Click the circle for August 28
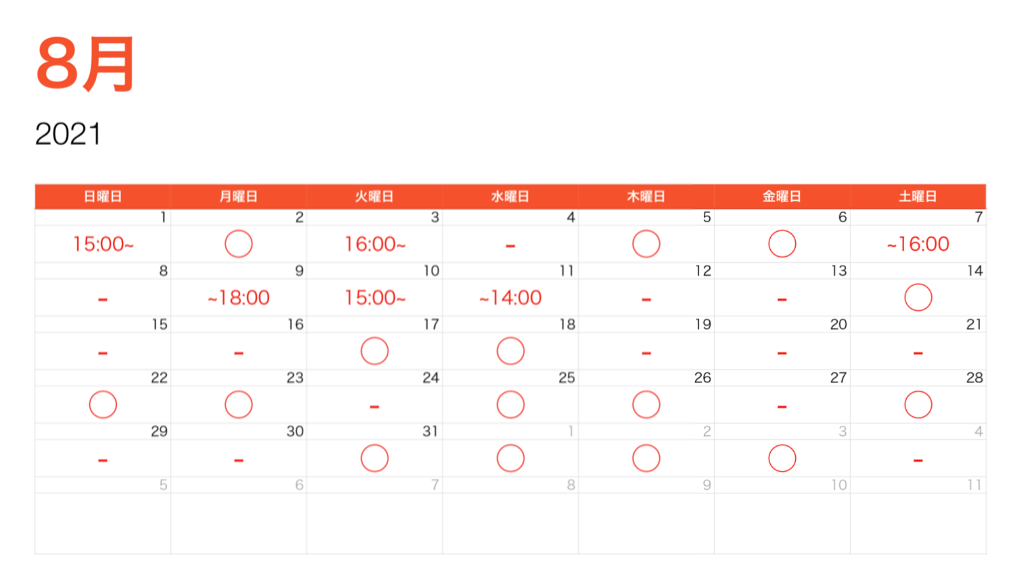The width and height of the screenshot is (1024, 585). [x=918, y=404]
